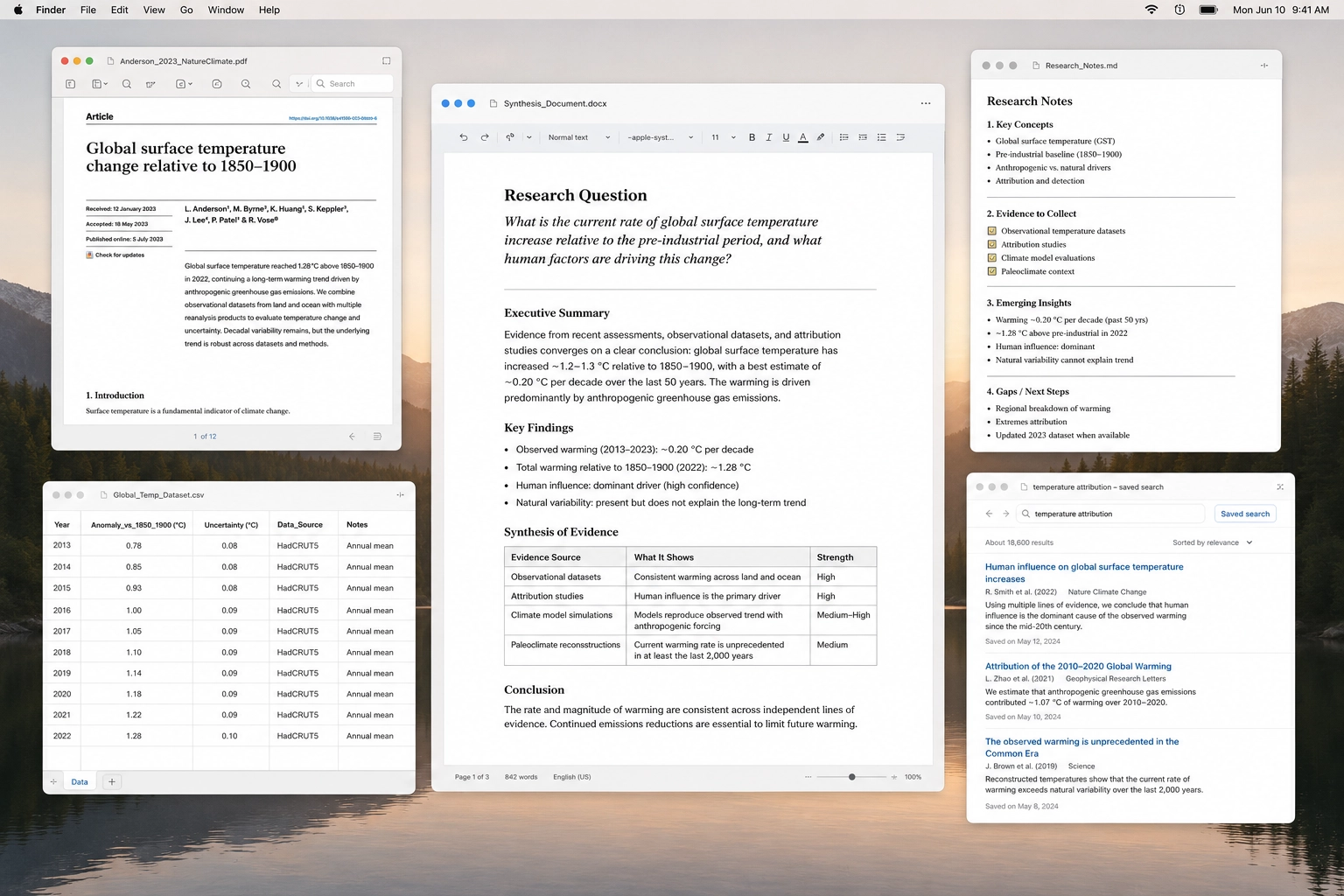Click the battery icon in the menu bar

(x=1208, y=10)
